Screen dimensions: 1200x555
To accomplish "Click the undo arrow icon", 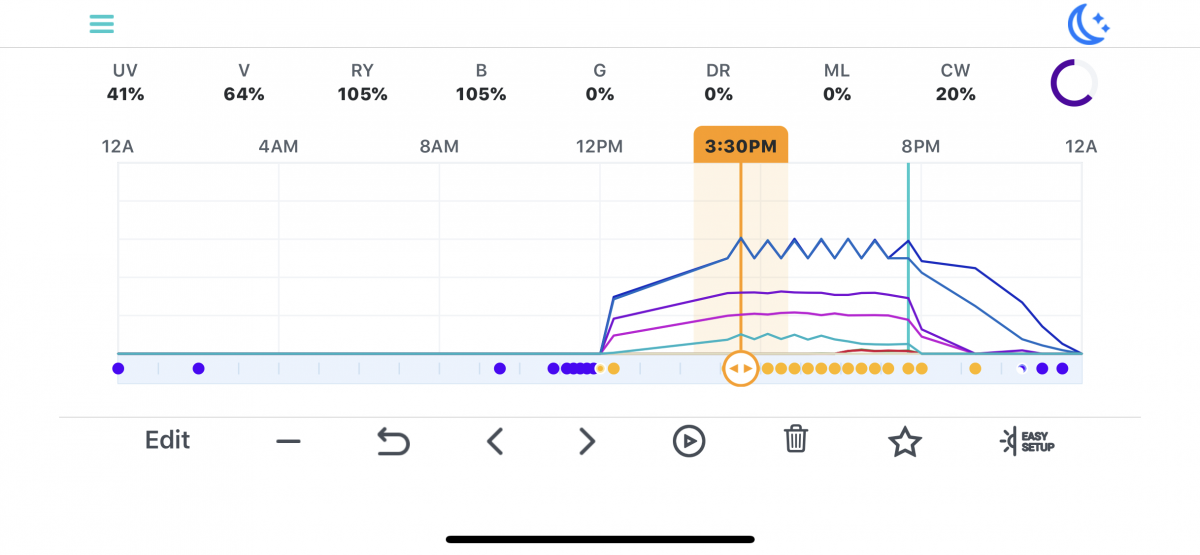I will pos(393,441).
